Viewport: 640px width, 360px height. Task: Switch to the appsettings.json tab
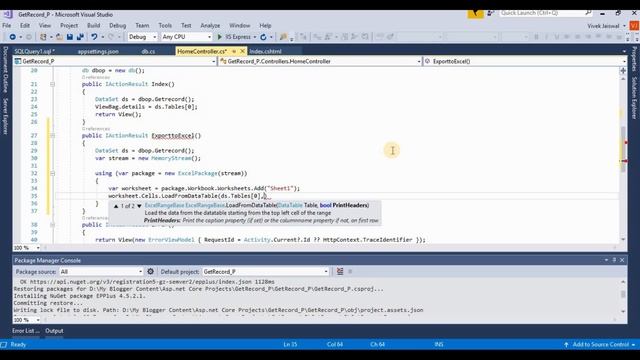tap(98, 51)
